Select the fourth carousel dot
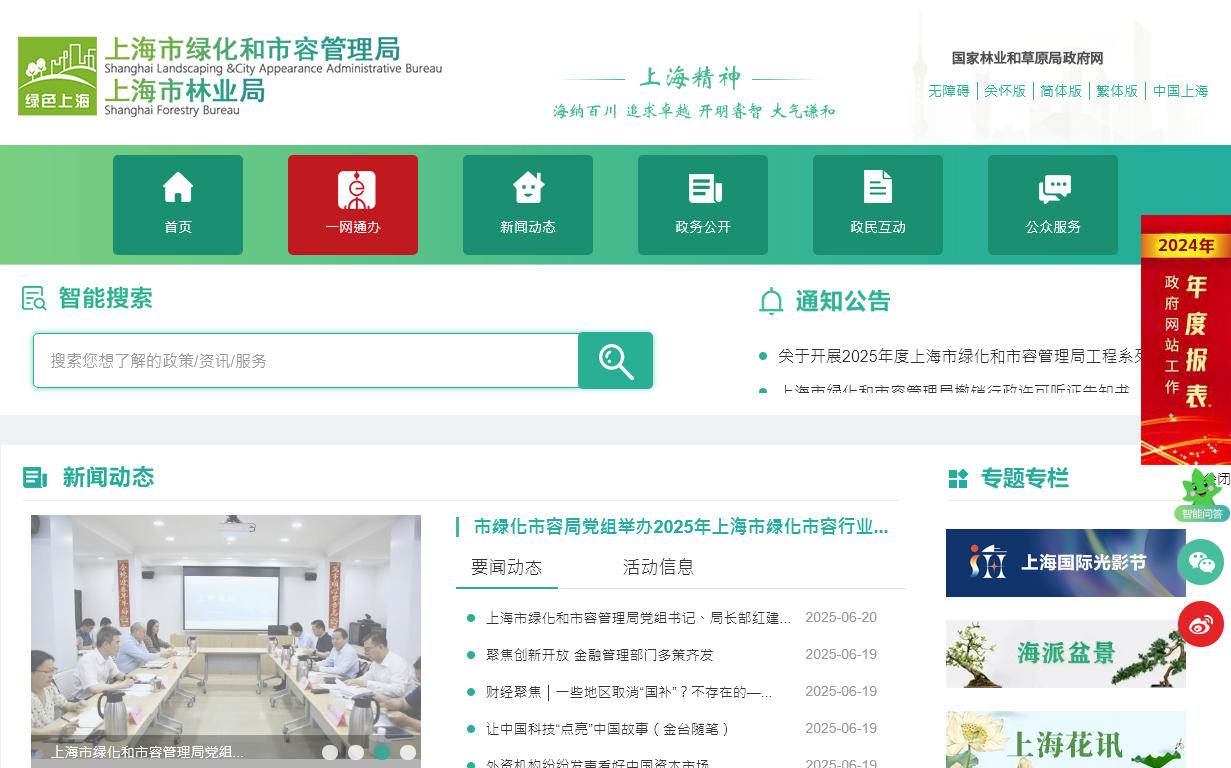The width and height of the screenshot is (1231, 768). (x=408, y=752)
